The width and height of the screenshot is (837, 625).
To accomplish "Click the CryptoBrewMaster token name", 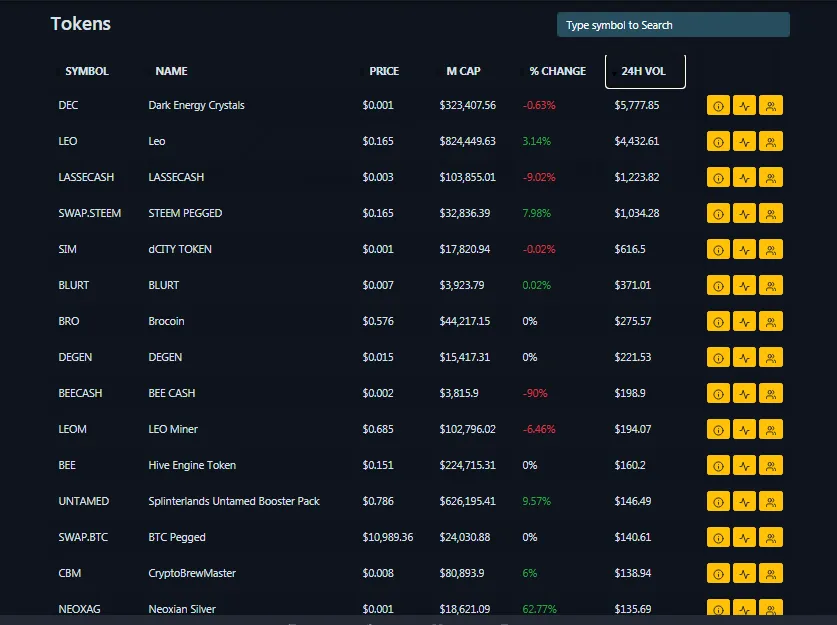I will click(192, 573).
